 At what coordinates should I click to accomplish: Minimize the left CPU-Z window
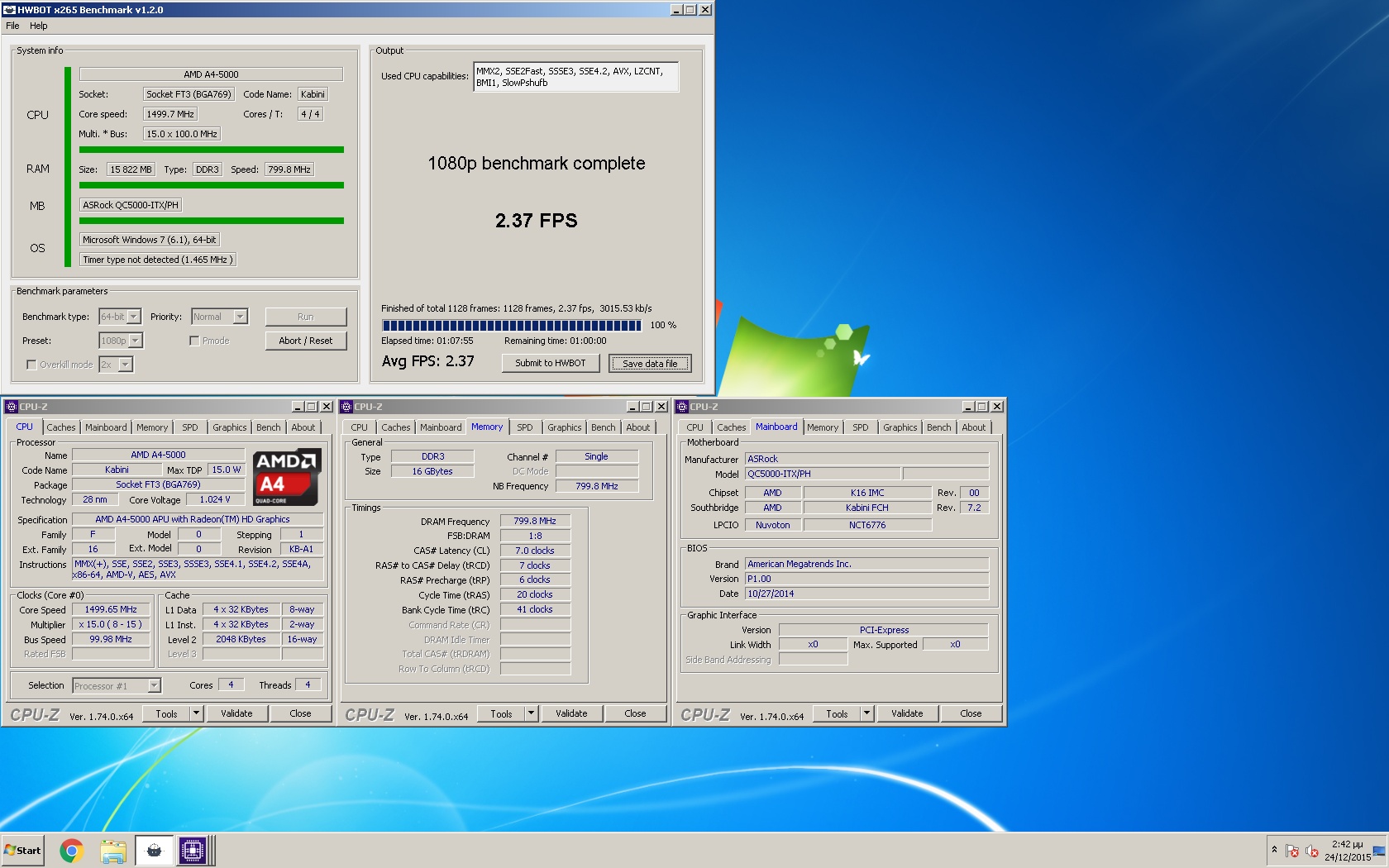pos(298,407)
